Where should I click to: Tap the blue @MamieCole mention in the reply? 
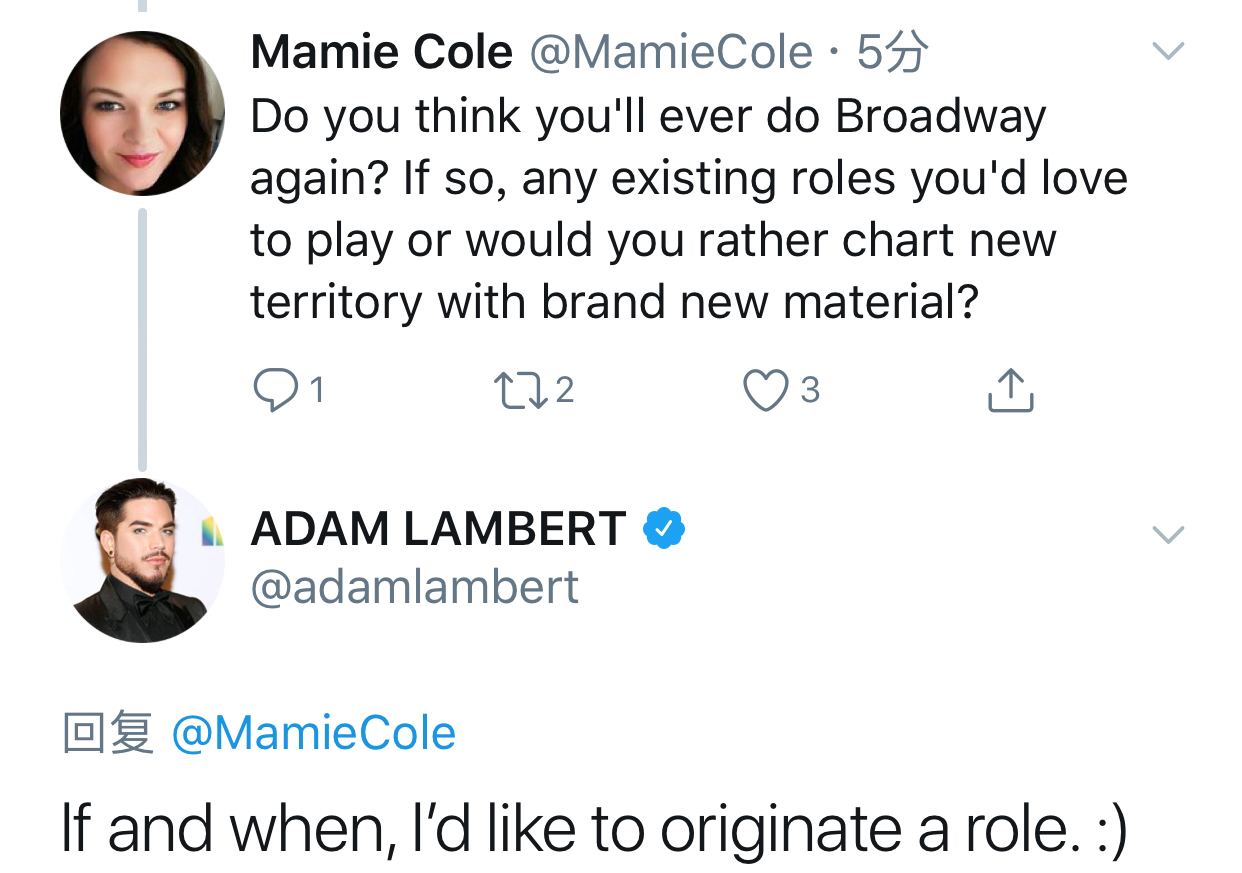(314, 733)
